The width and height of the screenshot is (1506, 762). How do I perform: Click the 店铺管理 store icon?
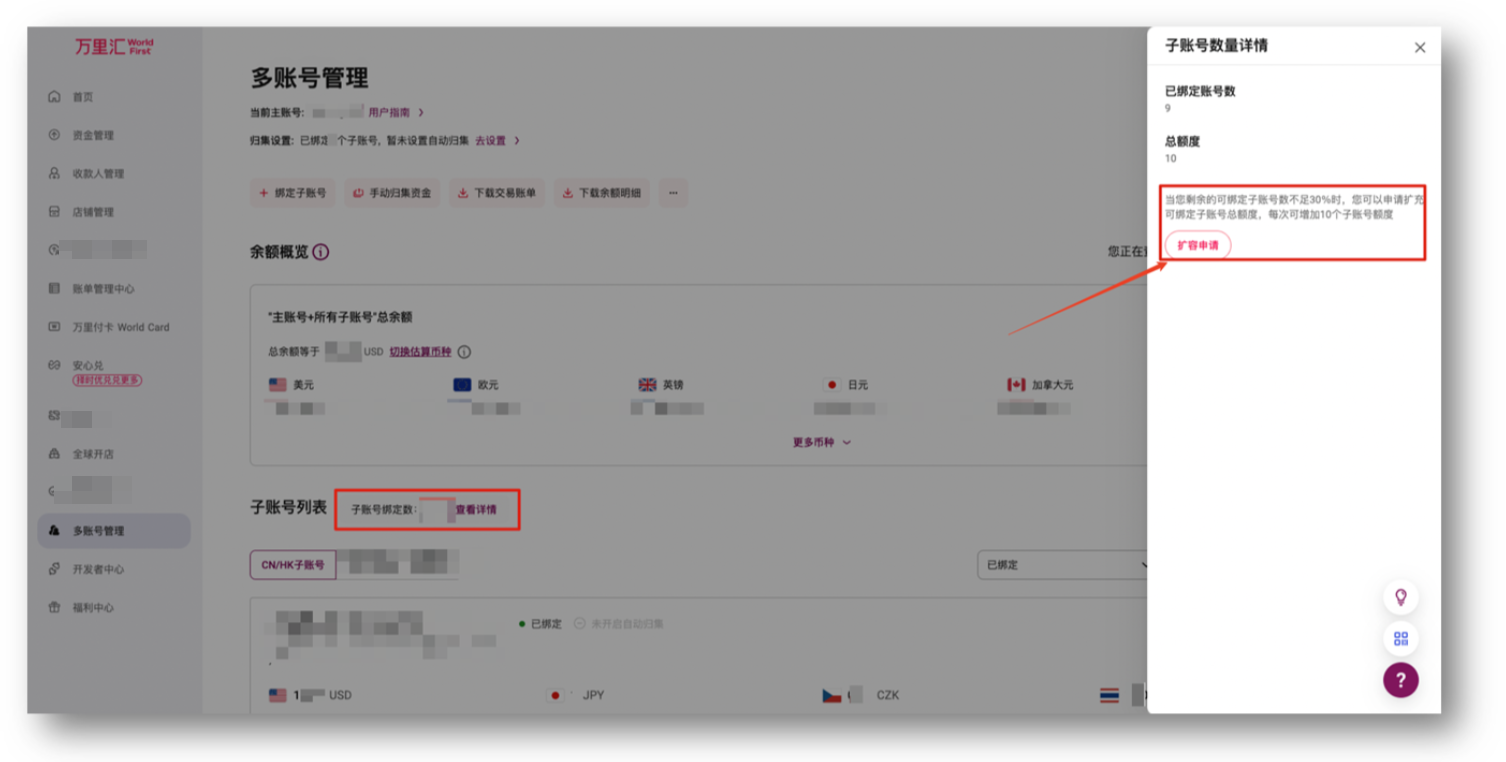pyautogui.click(x=54, y=212)
